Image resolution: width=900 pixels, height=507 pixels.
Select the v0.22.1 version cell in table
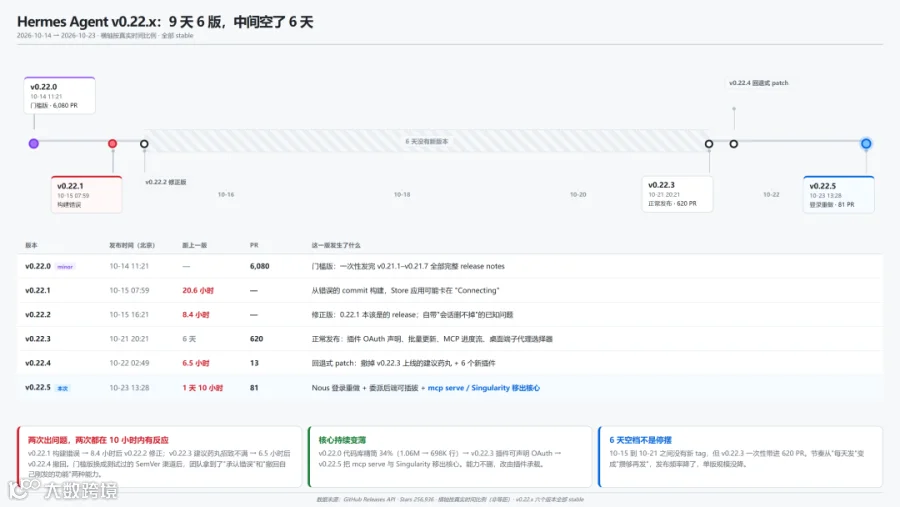tap(38, 291)
